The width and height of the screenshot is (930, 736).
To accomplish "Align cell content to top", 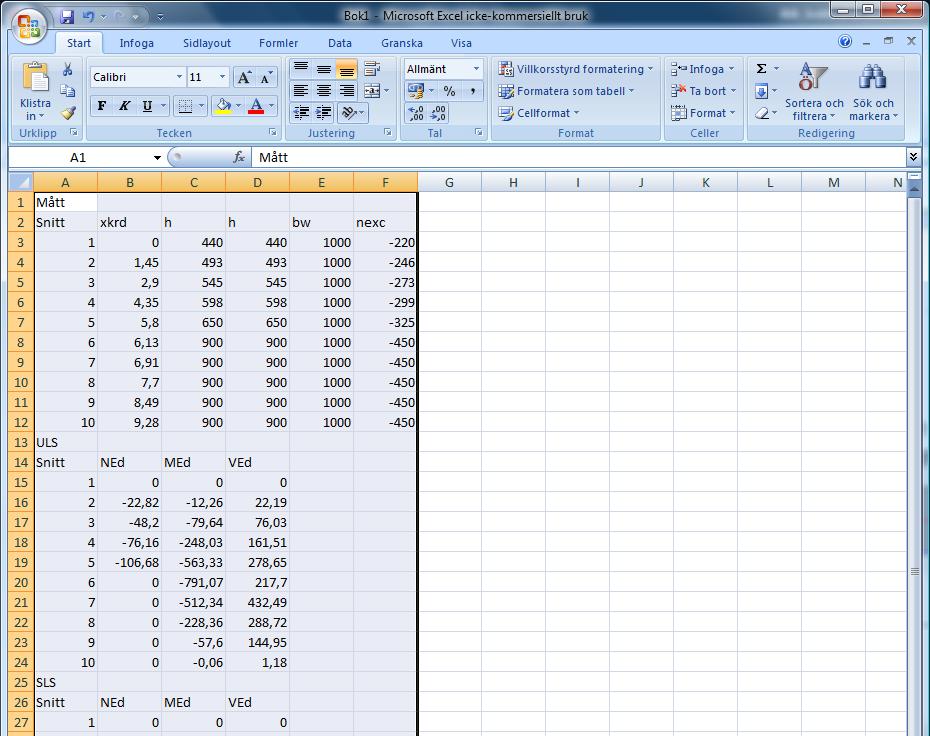I will pos(301,69).
